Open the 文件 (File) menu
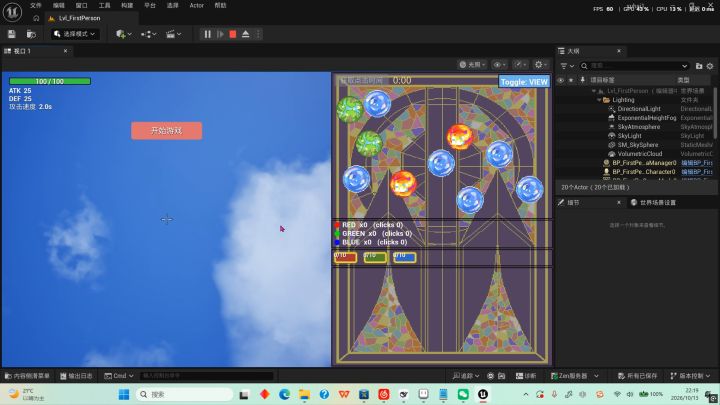The height and width of the screenshot is (405, 720). click(x=35, y=6)
